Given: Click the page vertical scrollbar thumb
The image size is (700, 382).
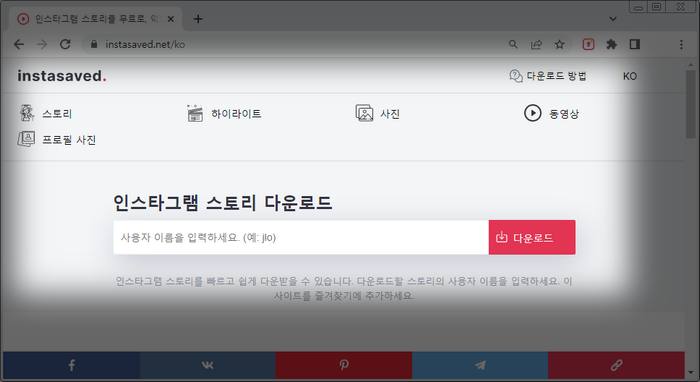Looking at the screenshot, I should [691, 104].
